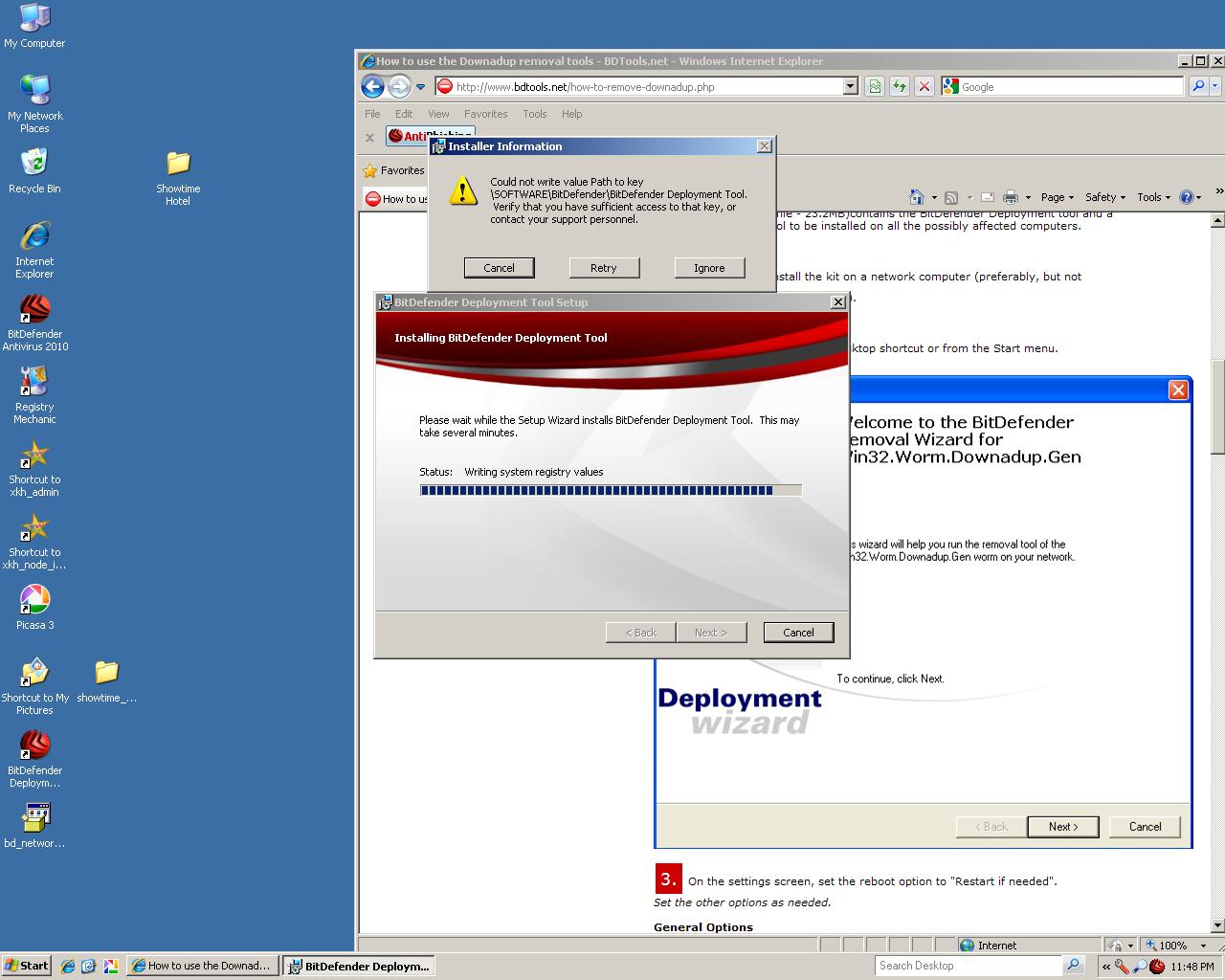Select BitDefender Antivirus 2010 desktop icon
The image size is (1225, 980).
[34, 322]
